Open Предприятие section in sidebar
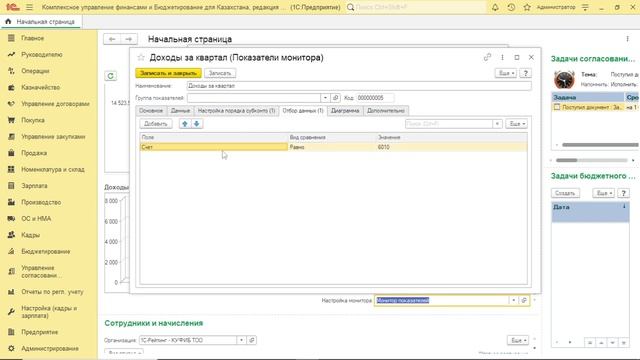 (x=40, y=332)
